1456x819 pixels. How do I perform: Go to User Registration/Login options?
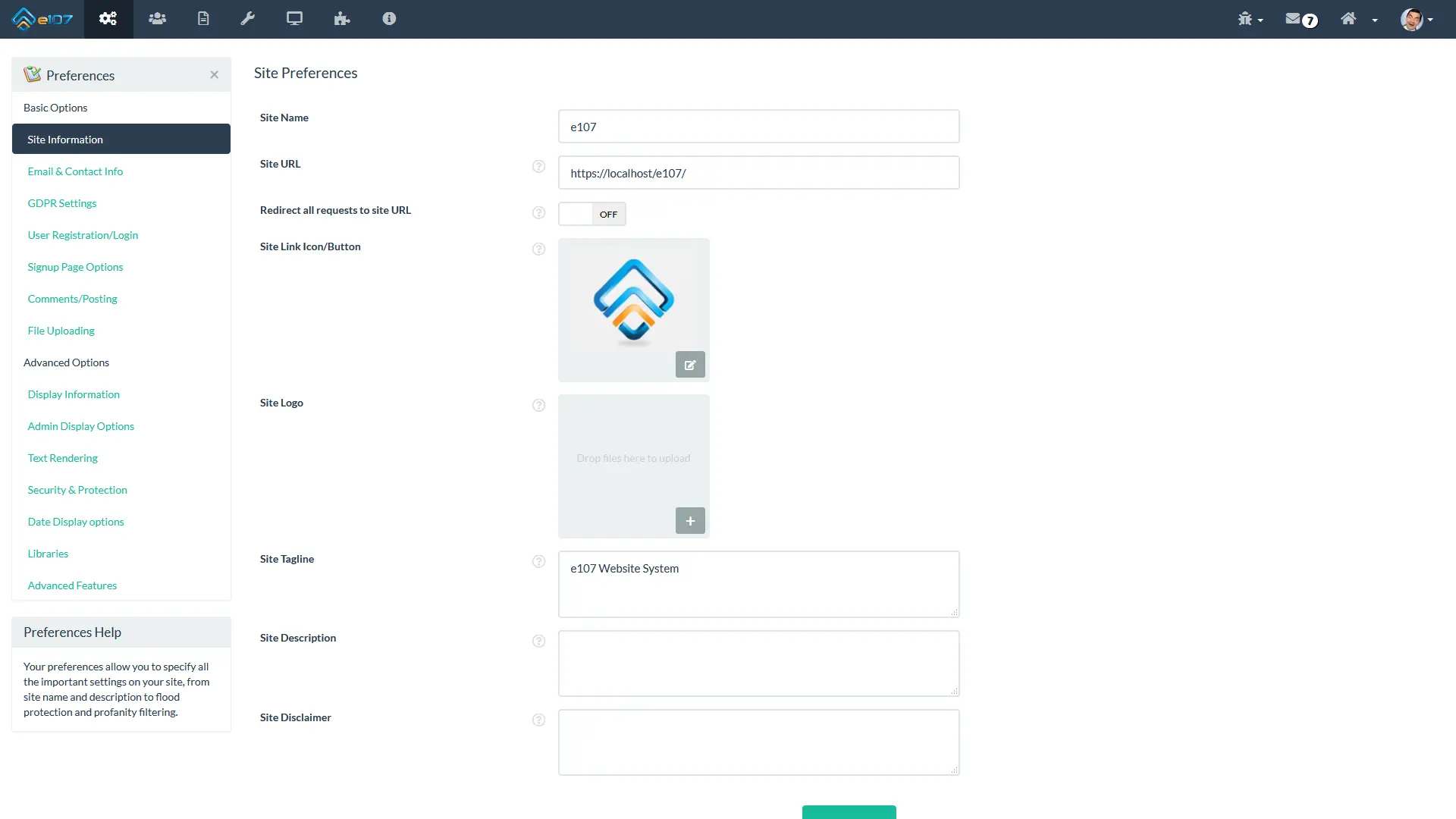83,235
